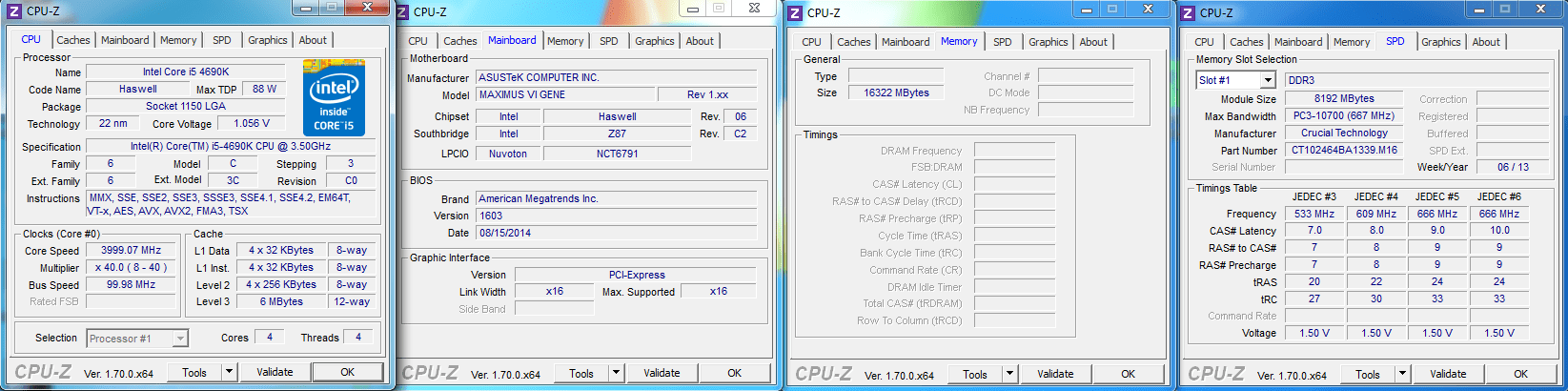Click the Socket 1150 LGA package field
1568x391 pixels.
click(x=186, y=106)
